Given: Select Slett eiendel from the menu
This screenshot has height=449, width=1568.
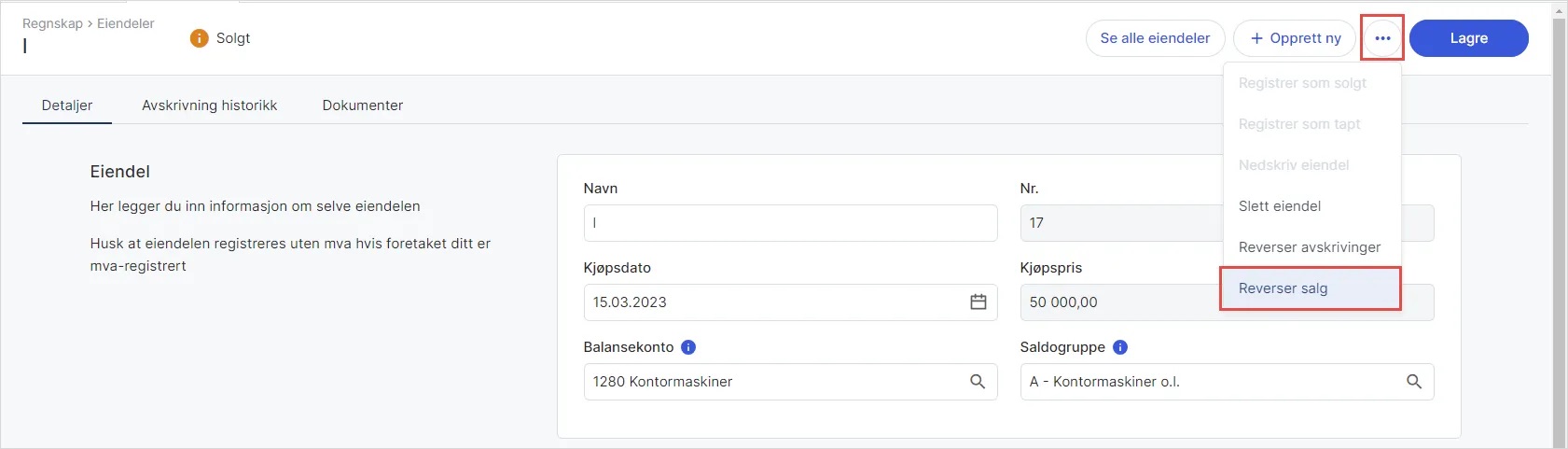Looking at the screenshot, I should pos(1279,206).
